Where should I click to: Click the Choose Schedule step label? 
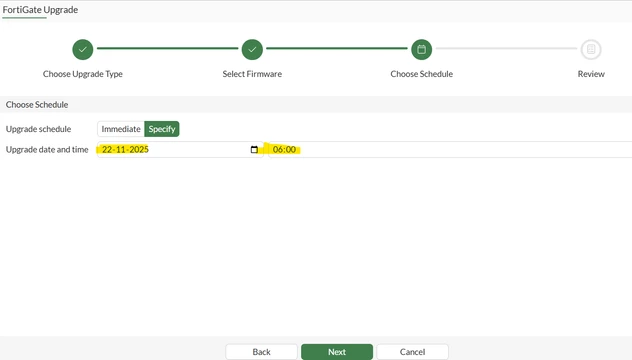[x=422, y=74]
